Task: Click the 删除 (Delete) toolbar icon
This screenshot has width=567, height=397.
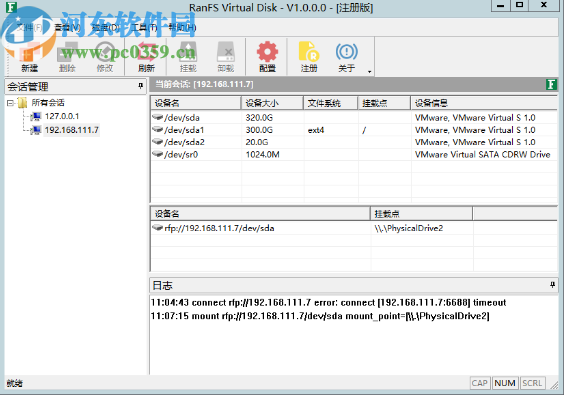Action: [67, 57]
